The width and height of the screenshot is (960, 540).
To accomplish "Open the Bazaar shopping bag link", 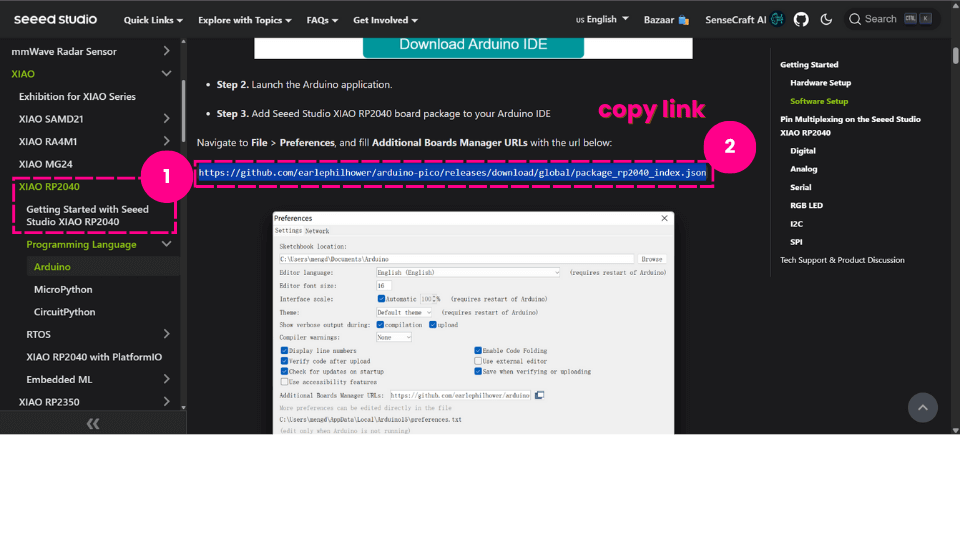I will 684,19.
